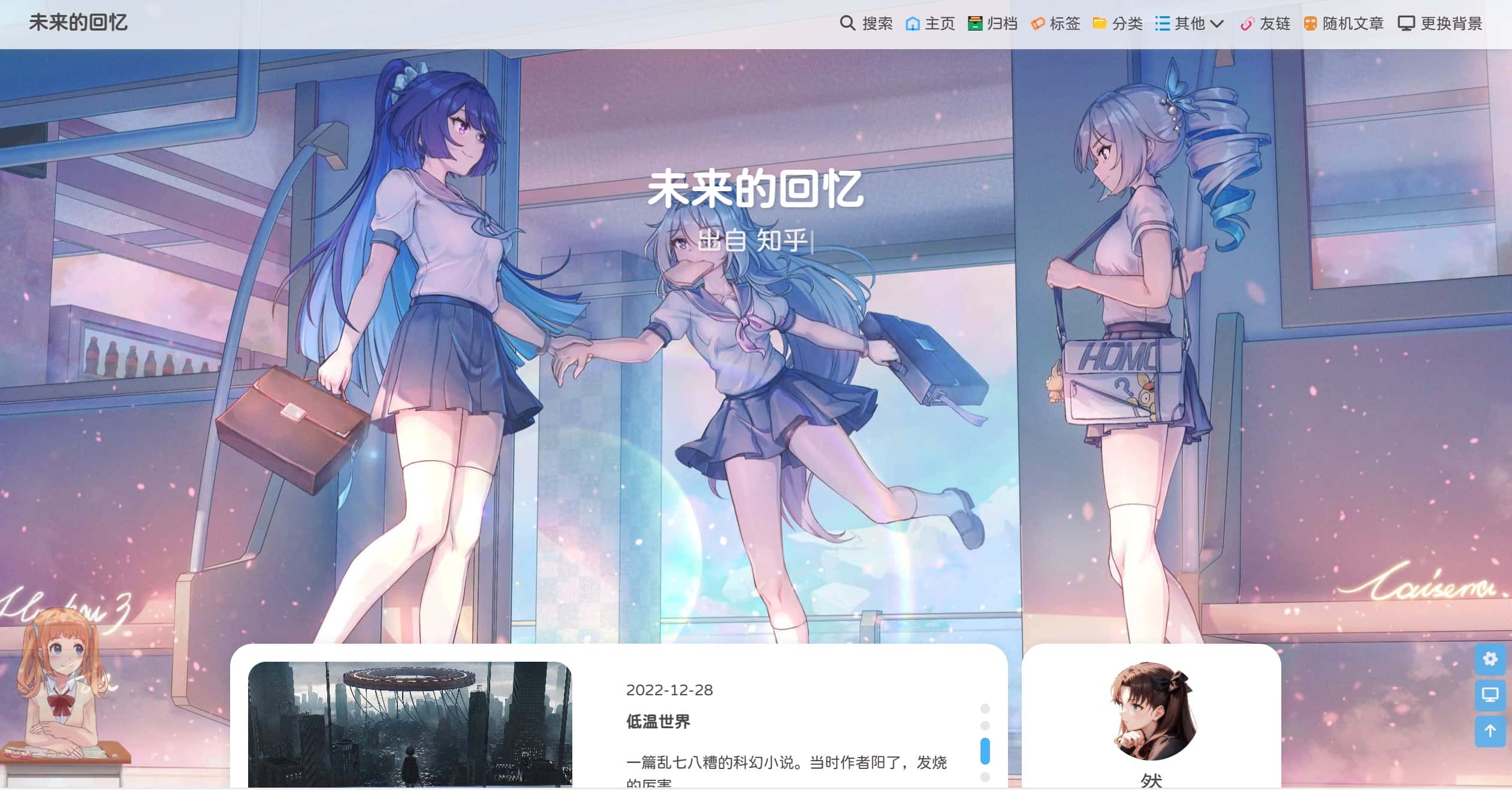Click the archive box icon next to 归档
The height and width of the screenshot is (790, 1512).
coord(975,24)
